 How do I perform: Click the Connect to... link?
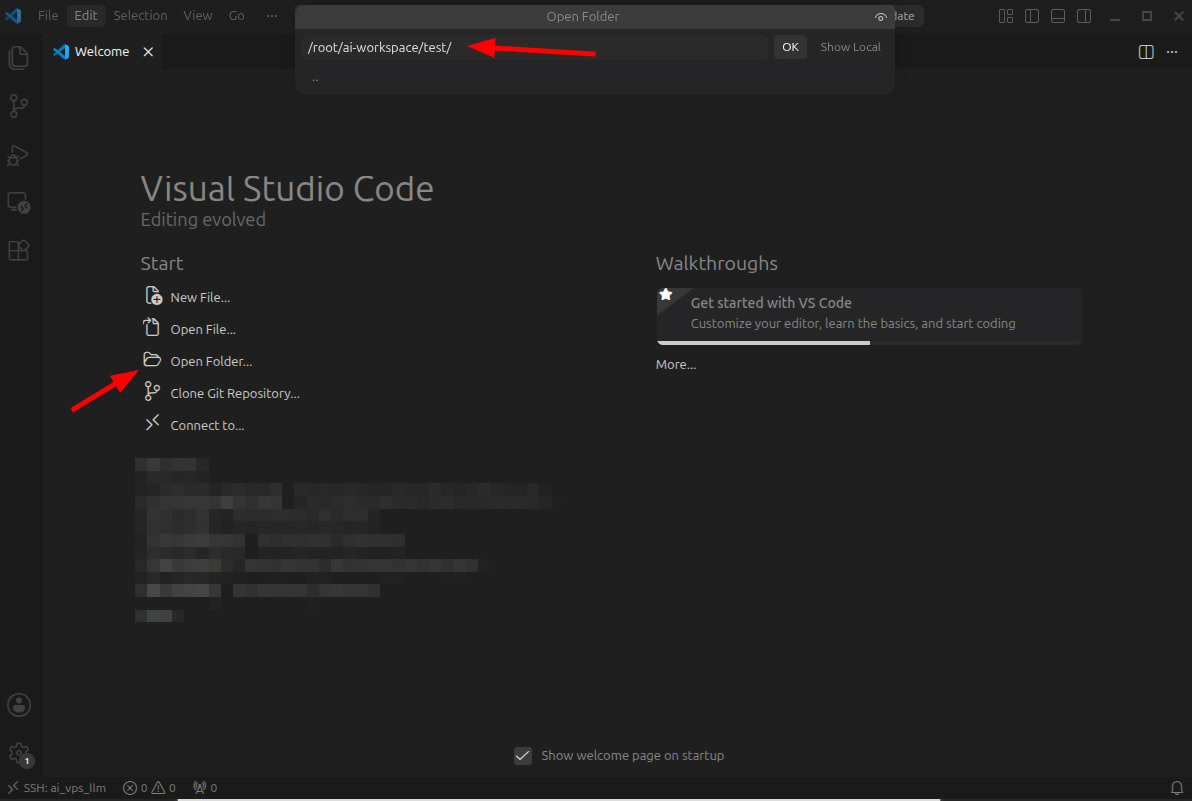208,425
